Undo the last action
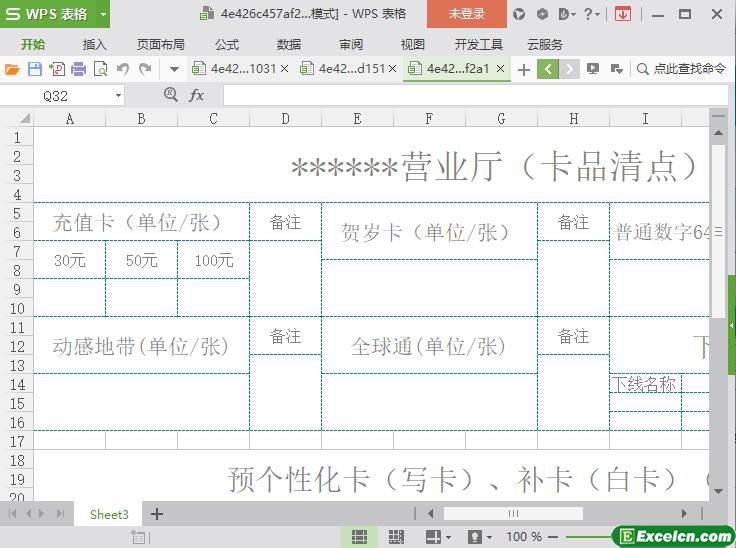The width and height of the screenshot is (736, 548). [123, 69]
